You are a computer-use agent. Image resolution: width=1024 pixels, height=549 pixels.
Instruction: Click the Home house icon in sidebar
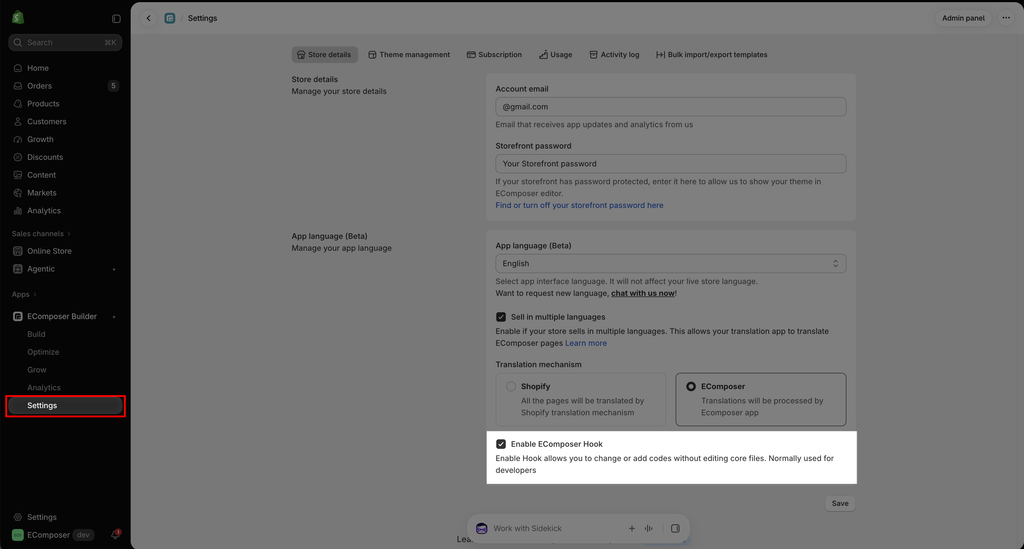click(18, 68)
